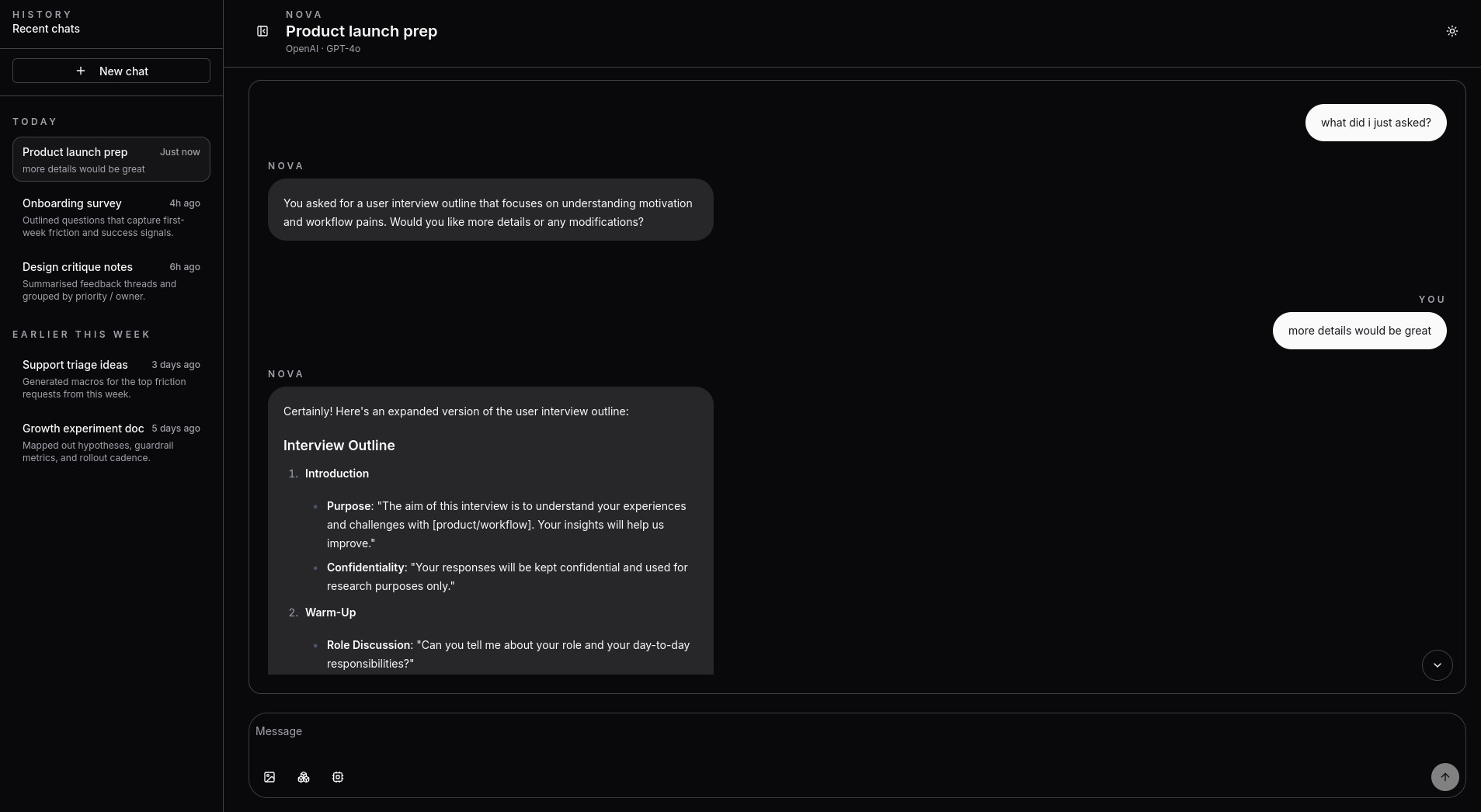Click the stacked cubes icon

[304, 777]
